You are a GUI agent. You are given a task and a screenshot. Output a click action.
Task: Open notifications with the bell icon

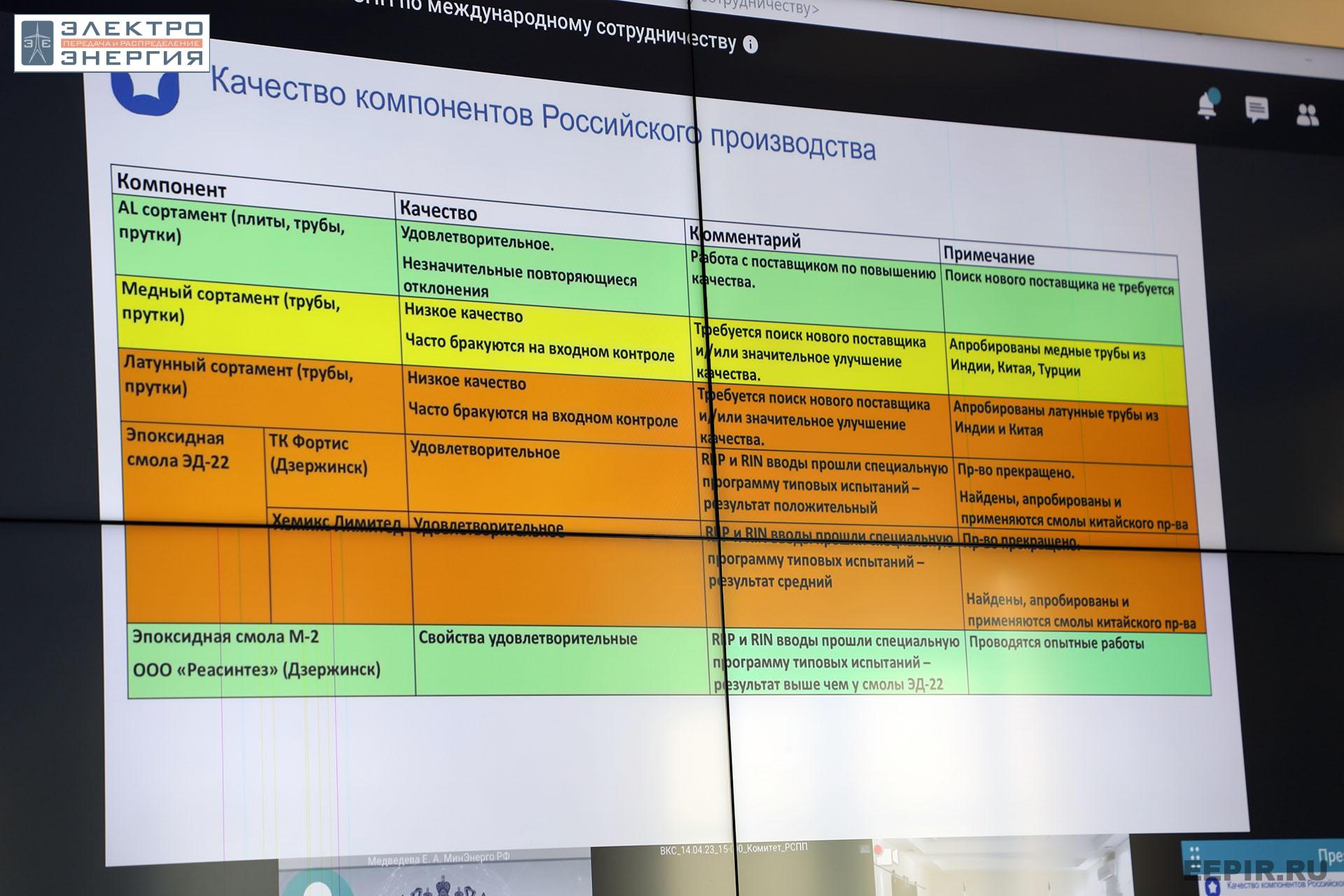[x=1208, y=104]
